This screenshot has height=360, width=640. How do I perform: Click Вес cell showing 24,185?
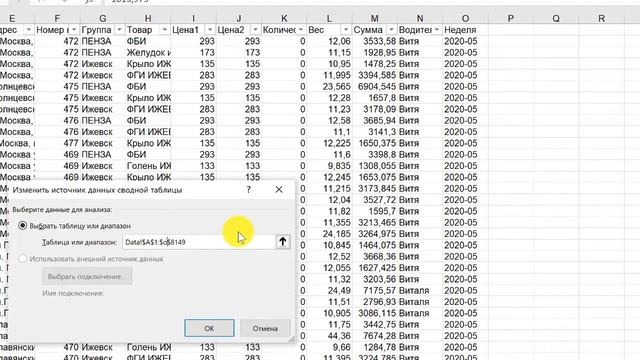coord(329,234)
